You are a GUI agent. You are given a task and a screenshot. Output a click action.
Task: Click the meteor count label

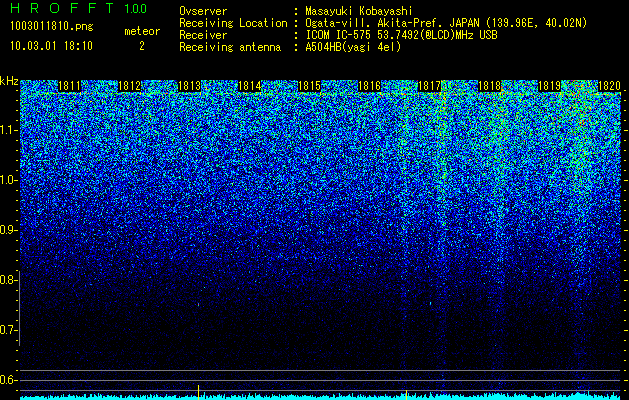coord(142,31)
